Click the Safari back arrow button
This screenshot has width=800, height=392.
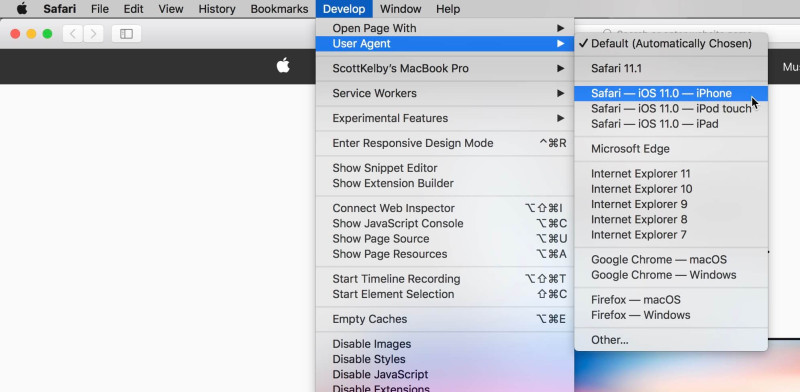click(73, 34)
